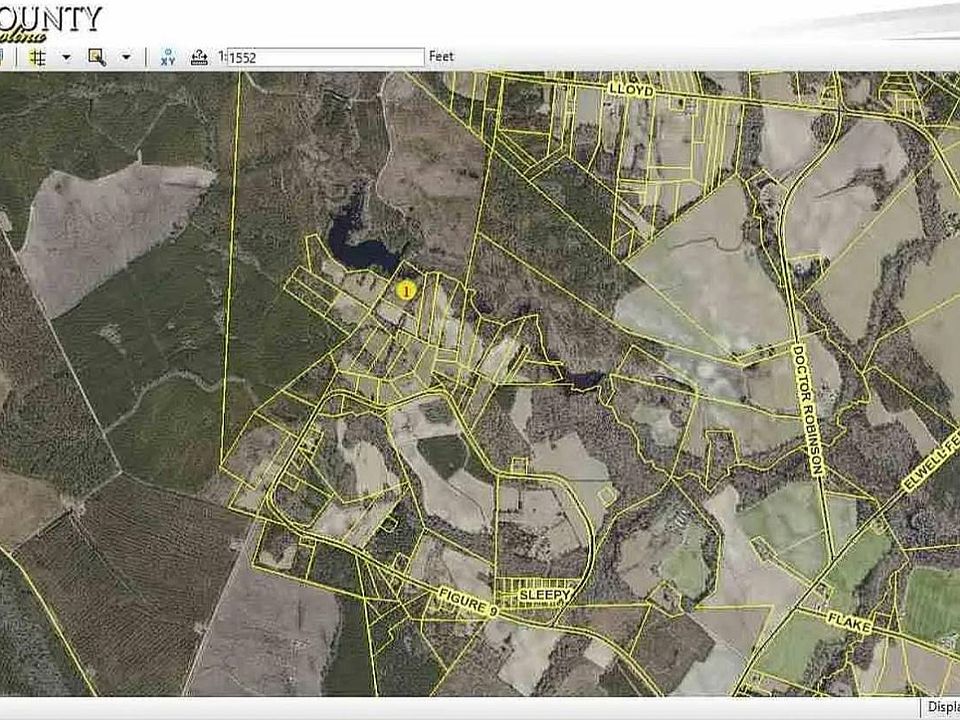Click the XY coordinates tool icon
The height and width of the screenshot is (720, 960).
167,58
